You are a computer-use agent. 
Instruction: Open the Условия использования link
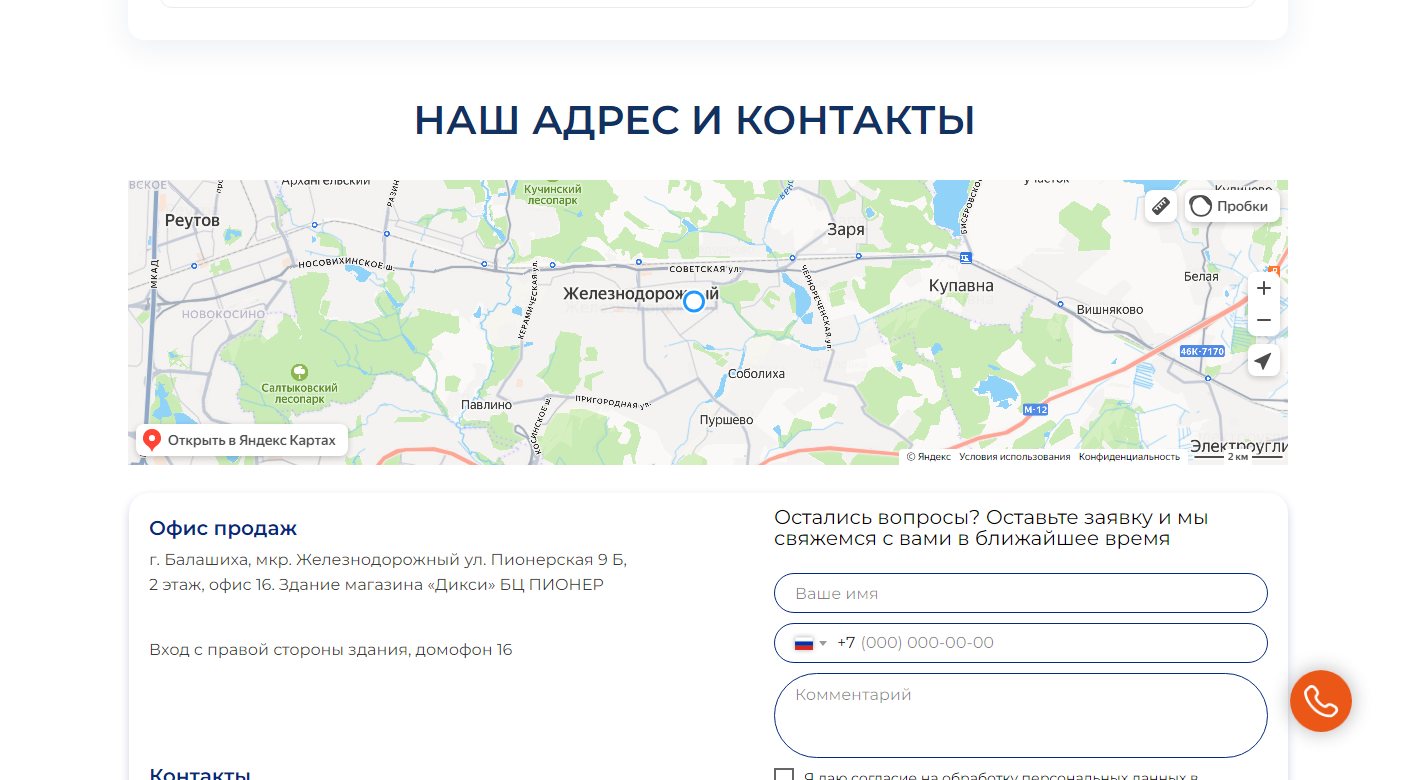1015,457
